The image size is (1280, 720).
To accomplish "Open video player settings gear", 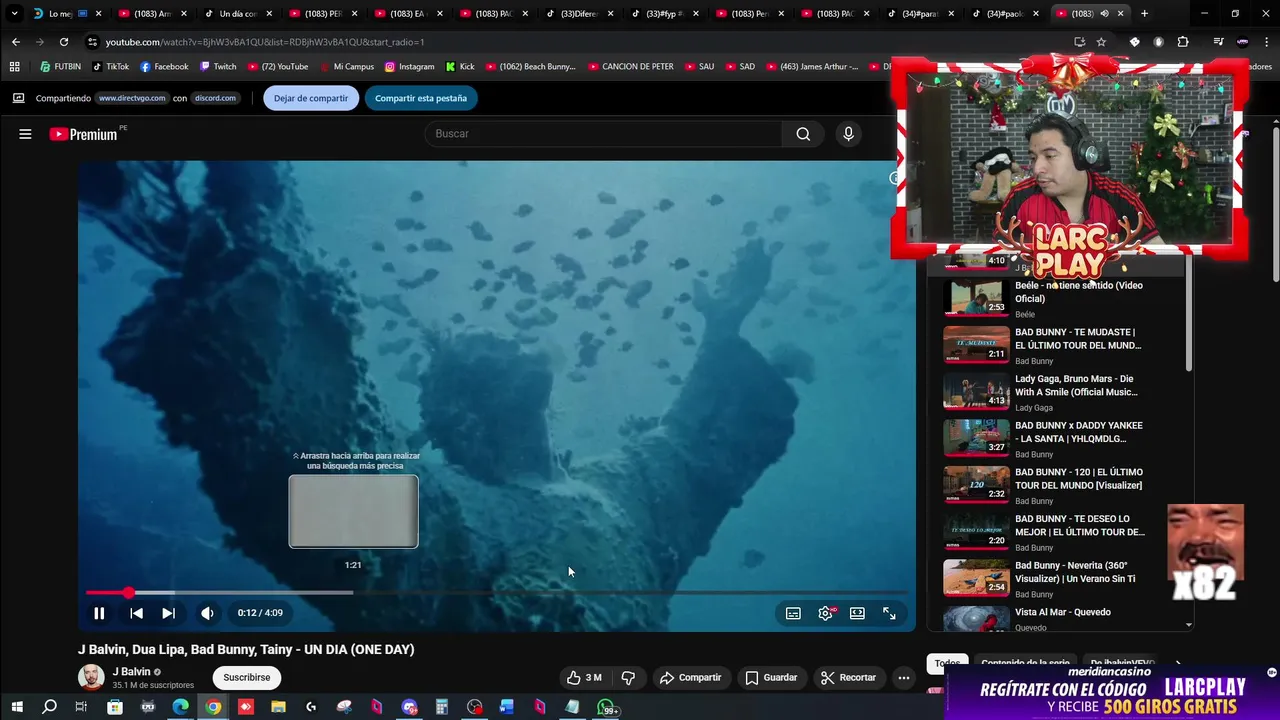I will [825, 613].
